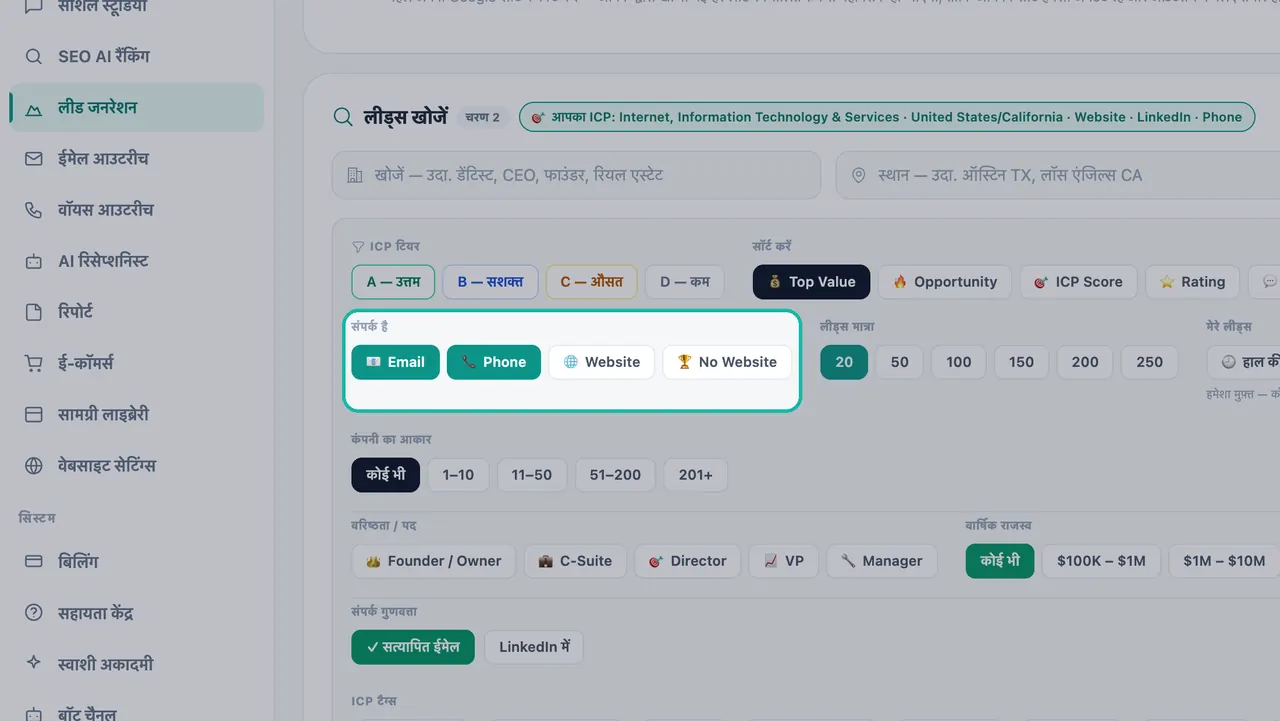Click the ईमेल आउटरीच envelope icon
Image resolution: width=1280 pixels, height=721 pixels.
34,158
